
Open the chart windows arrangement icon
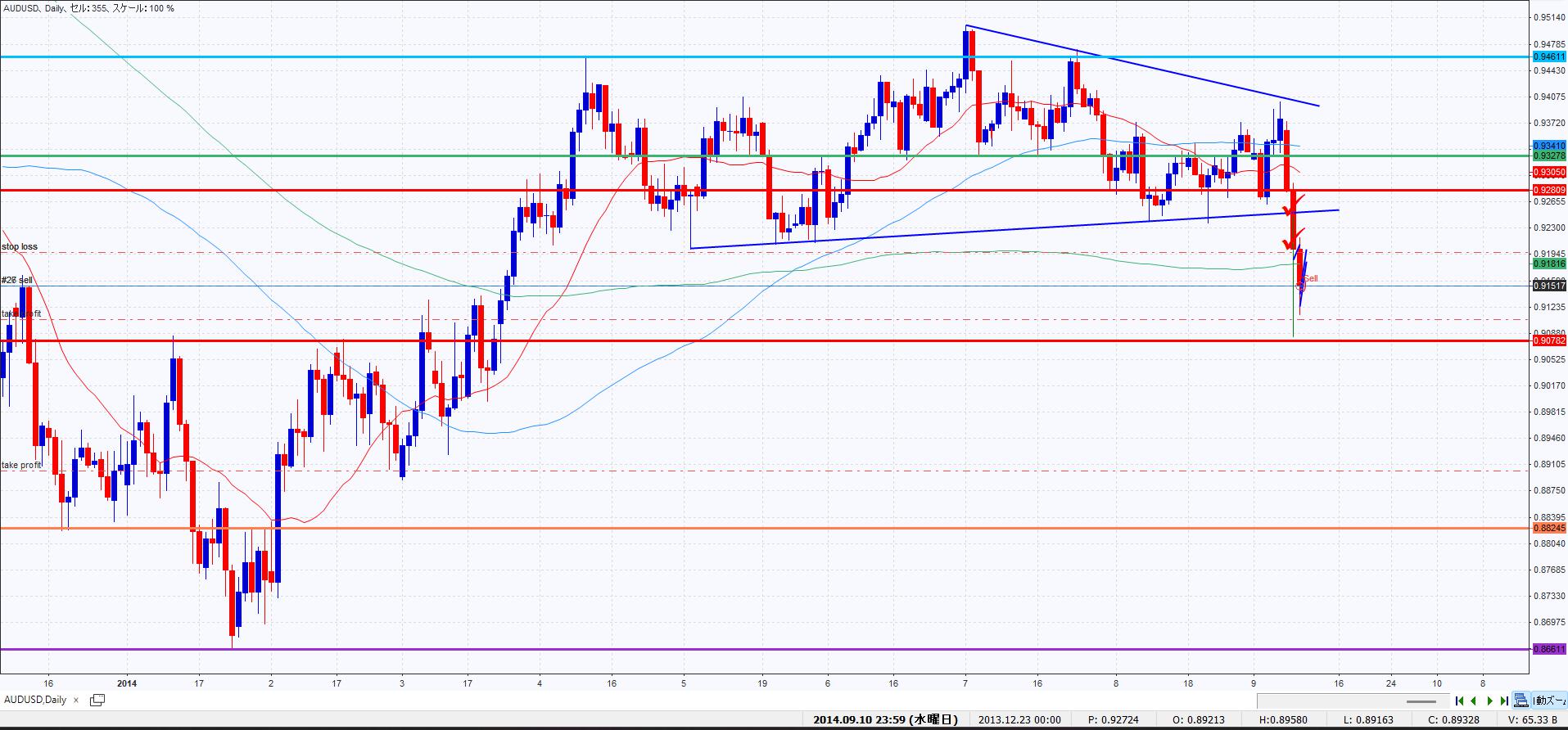(x=97, y=700)
